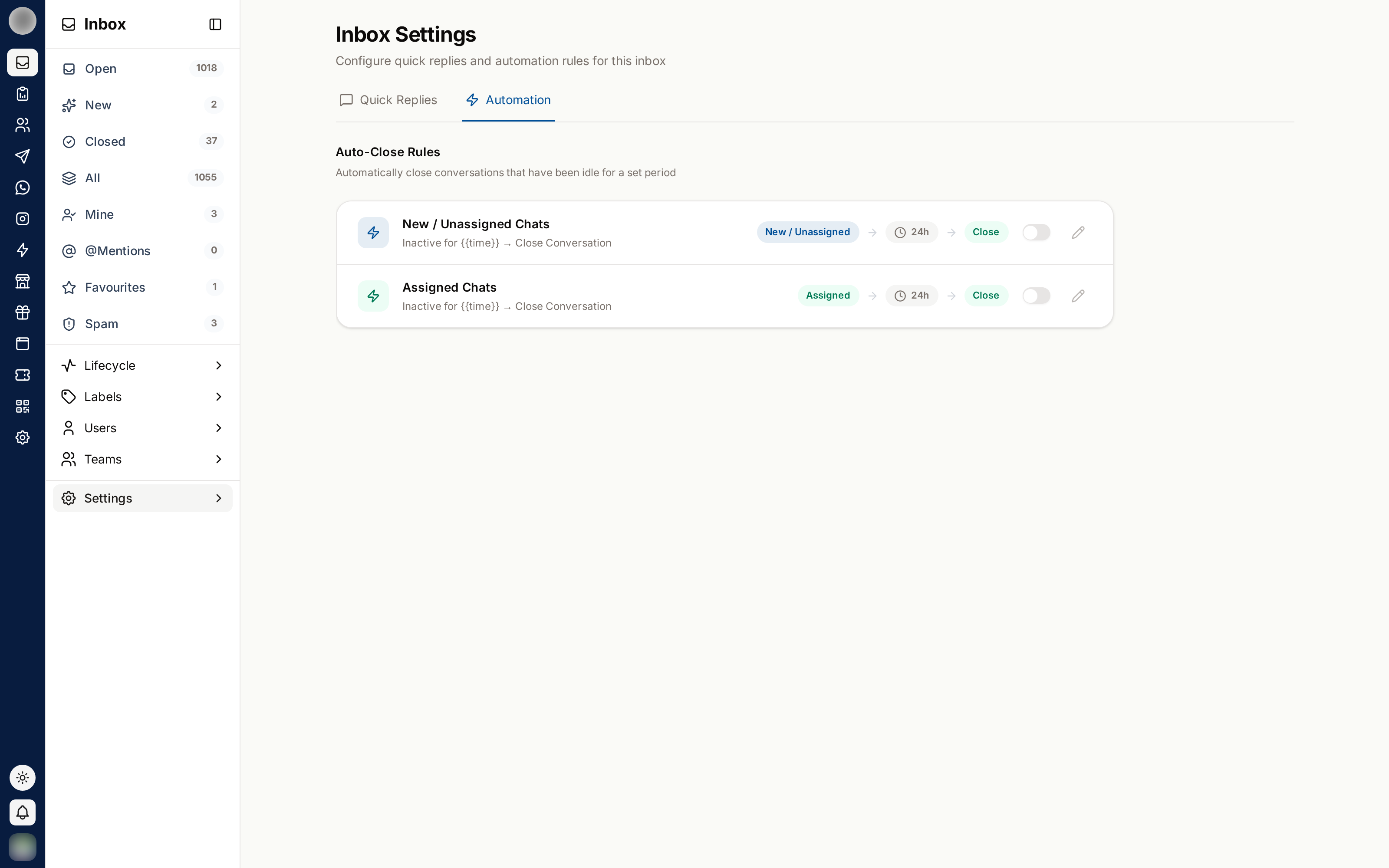Click the Assigned status badge

828,296
